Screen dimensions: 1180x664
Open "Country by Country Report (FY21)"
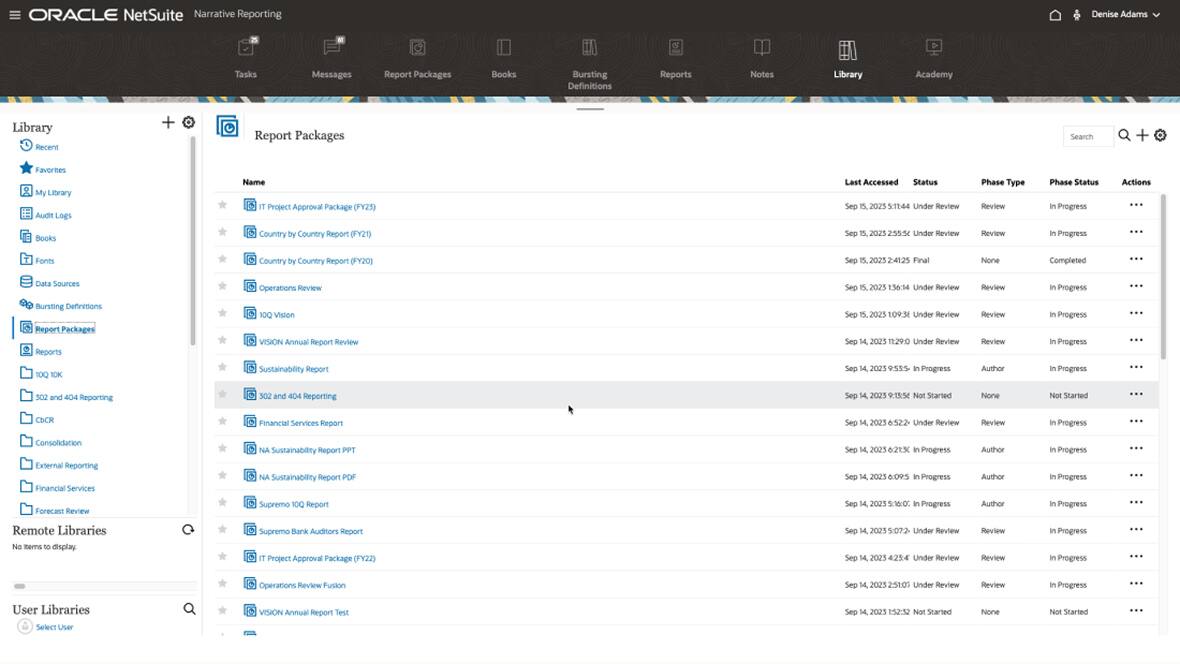pyautogui.click(x=314, y=232)
